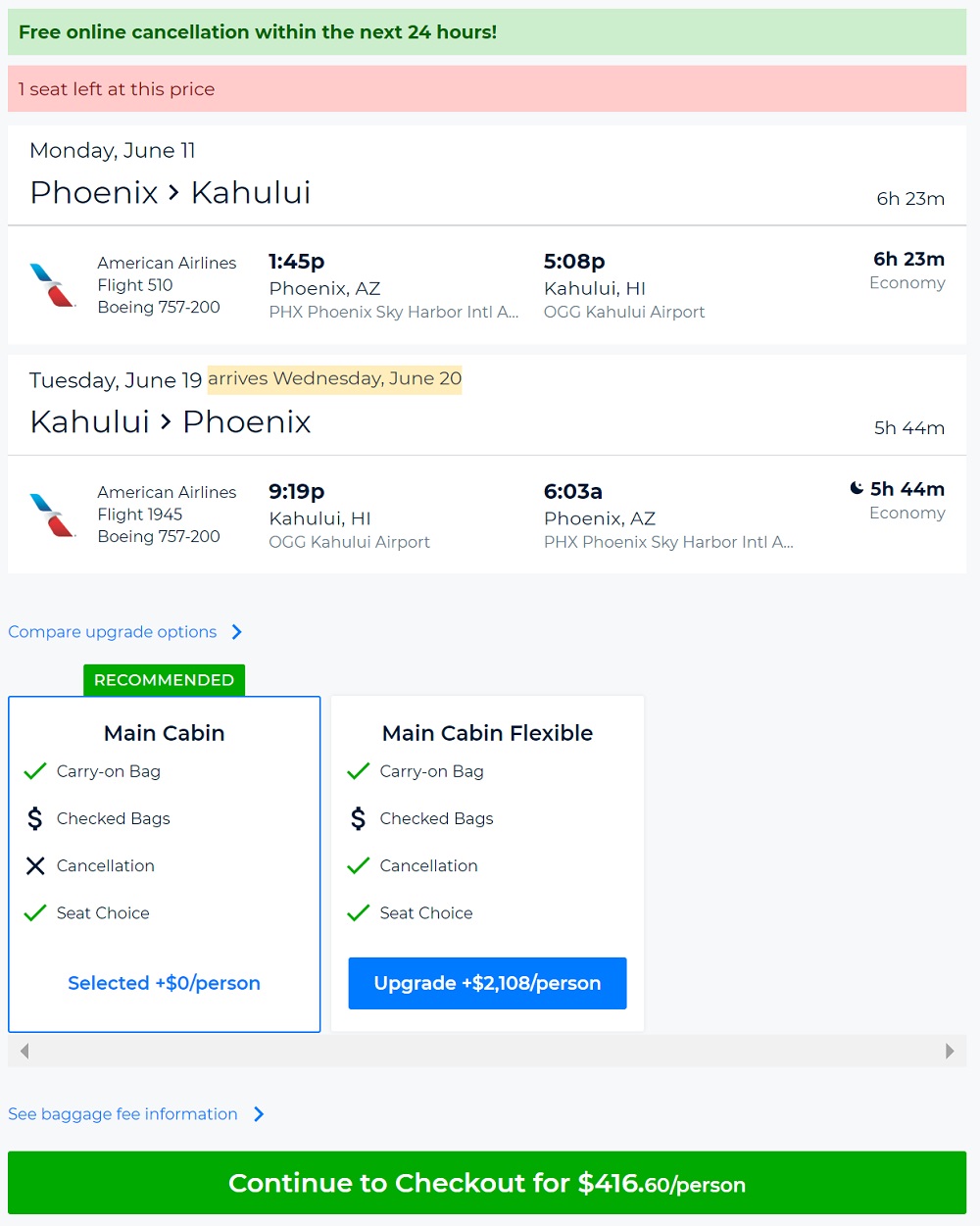Click American Airlines logo for Flight 1945
Image resolution: width=980 pixels, height=1226 pixels.
[52, 515]
